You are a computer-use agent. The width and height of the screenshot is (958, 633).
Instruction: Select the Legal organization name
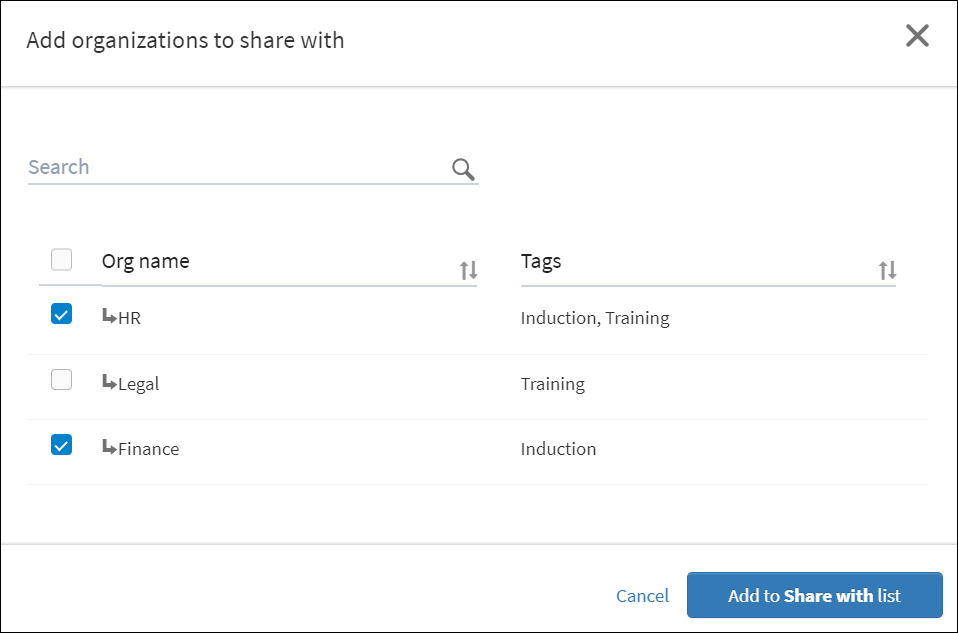[139, 384]
